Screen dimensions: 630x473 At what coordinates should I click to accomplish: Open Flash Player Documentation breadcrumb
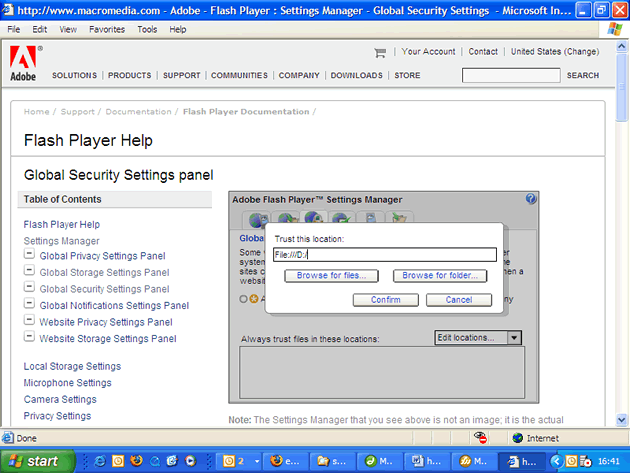[246, 112]
